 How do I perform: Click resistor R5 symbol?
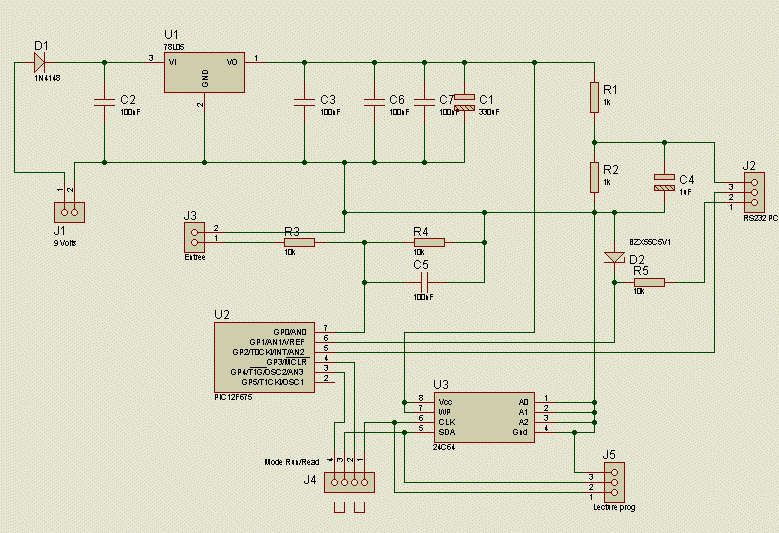tap(649, 283)
